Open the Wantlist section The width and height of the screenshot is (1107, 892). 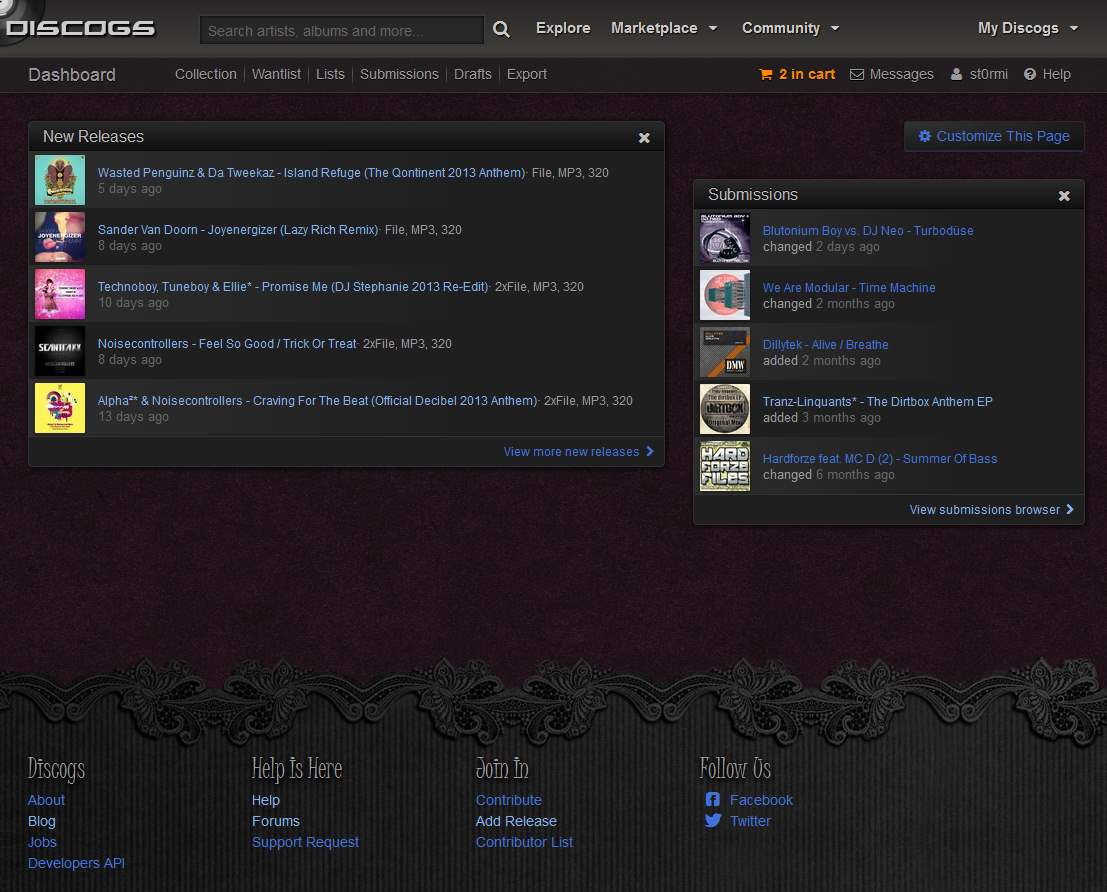pyautogui.click(x=276, y=74)
